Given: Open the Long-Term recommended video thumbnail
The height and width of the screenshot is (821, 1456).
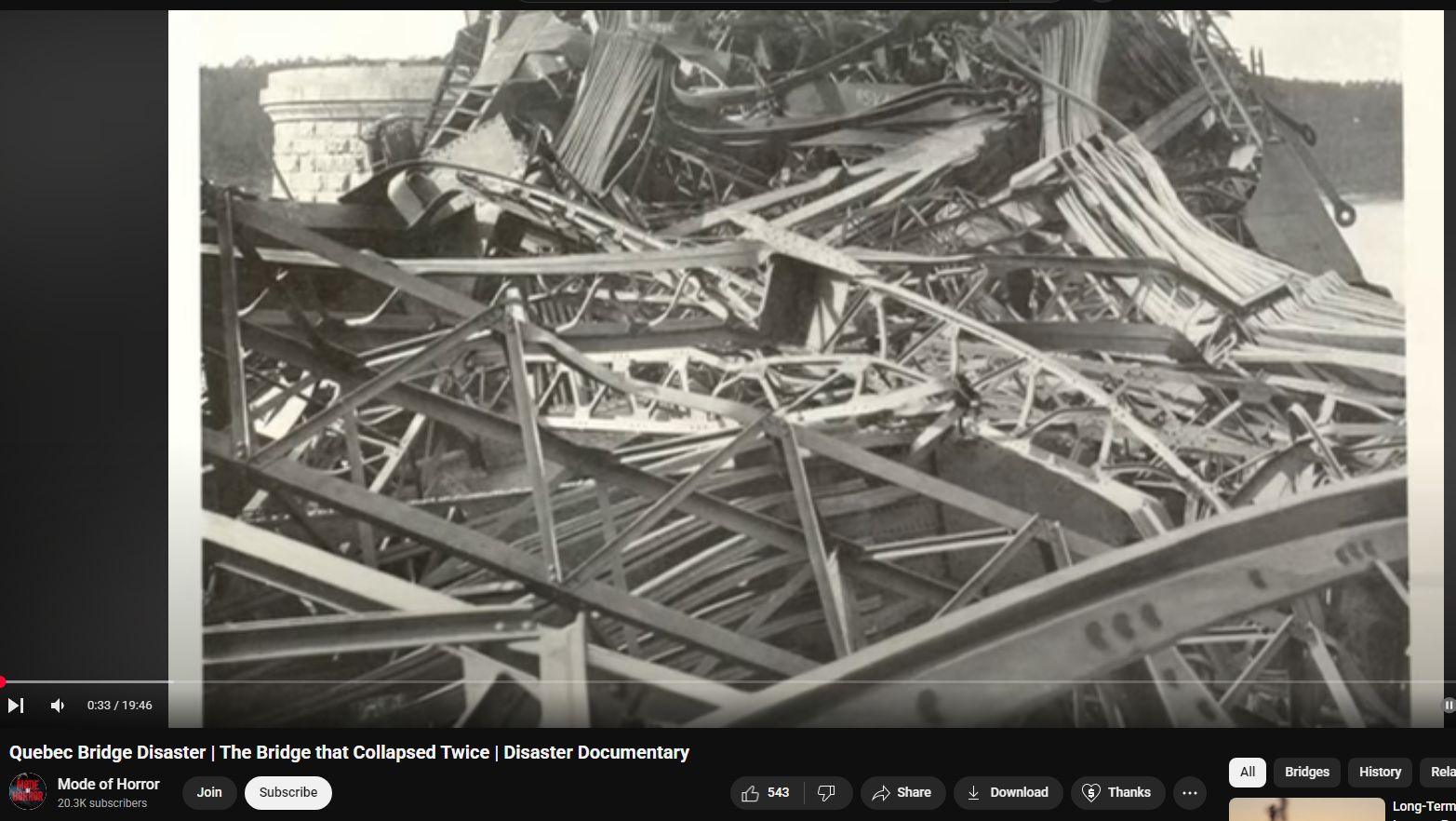Looking at the screenshot, I should (1306, 809).
